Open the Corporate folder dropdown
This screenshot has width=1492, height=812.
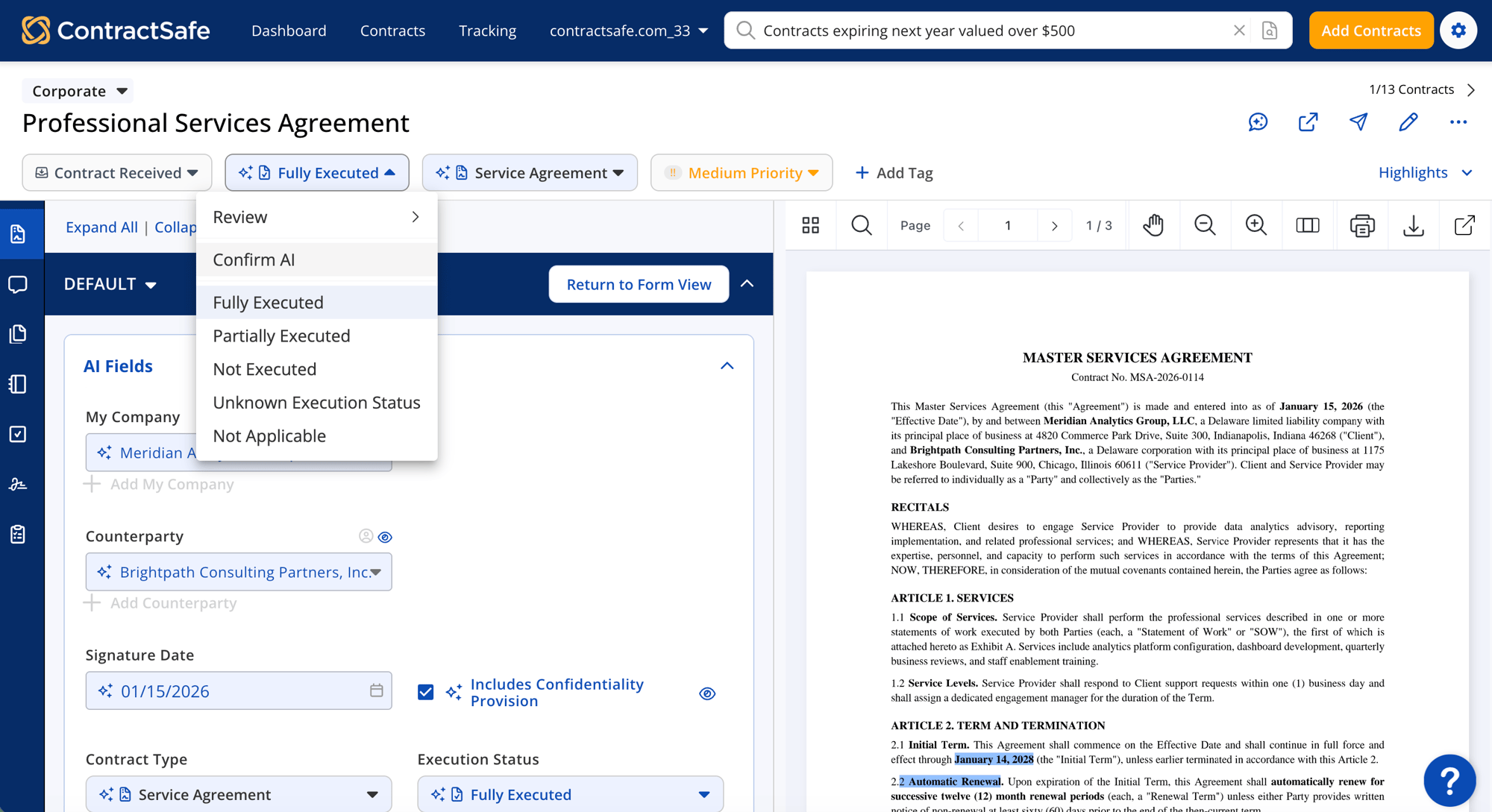tap(79, 91)
